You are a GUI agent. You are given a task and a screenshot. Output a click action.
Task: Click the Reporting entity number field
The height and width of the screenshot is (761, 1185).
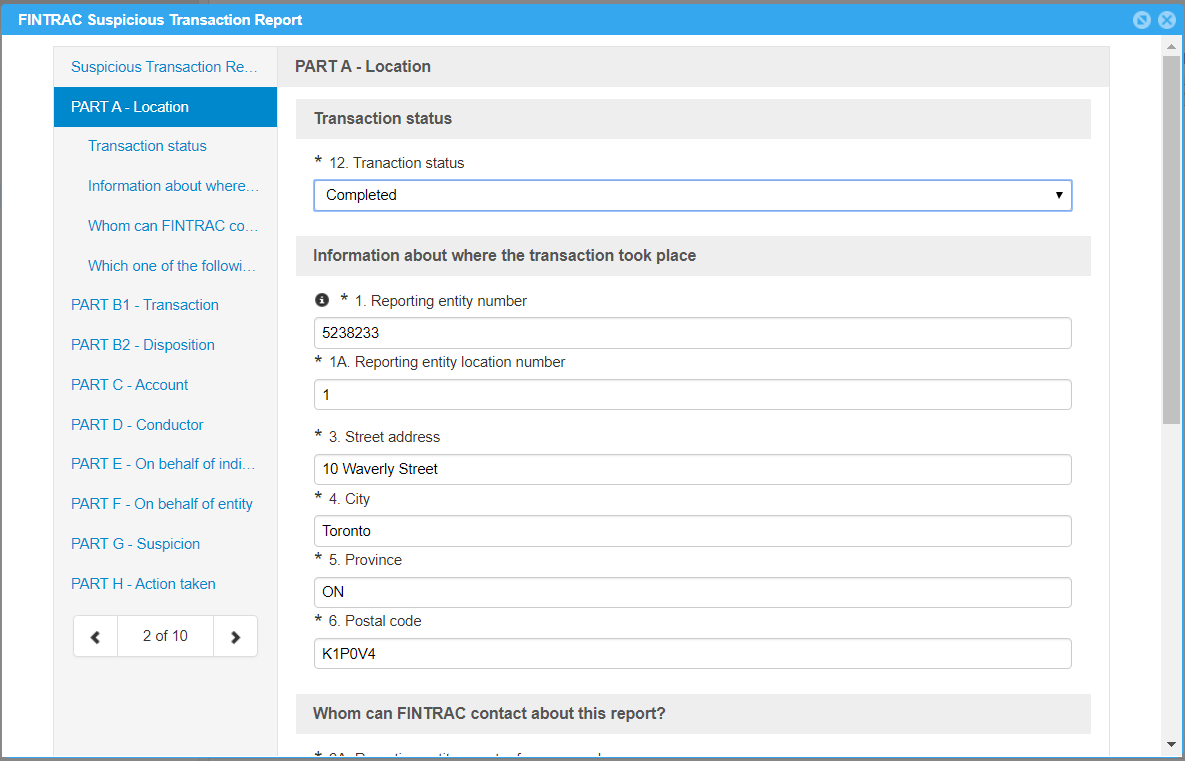click(x=692, y=333)
